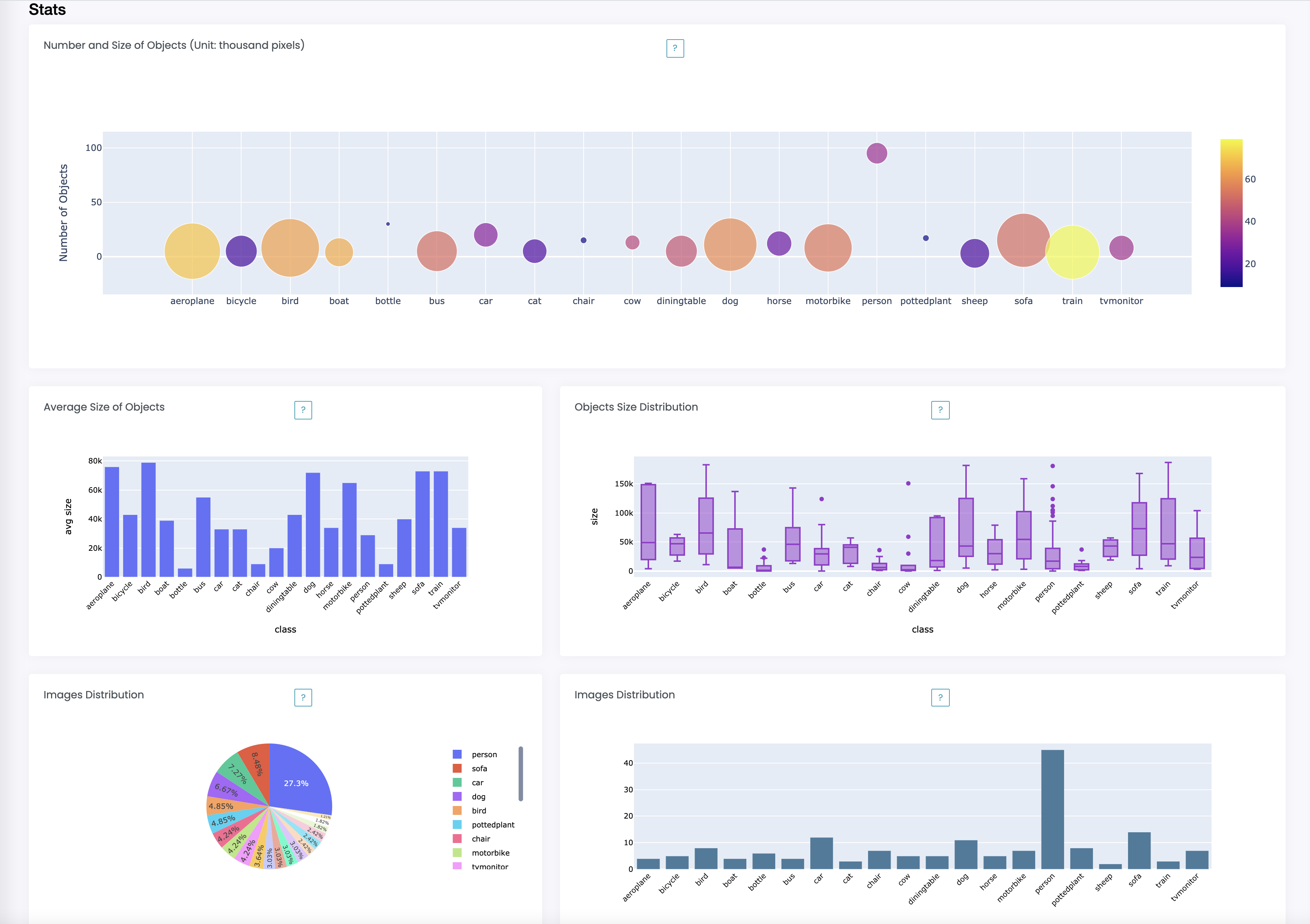Open help icon for pie chart Images Distribution
The image size is (1310, 924).
(x=303, y=697)
